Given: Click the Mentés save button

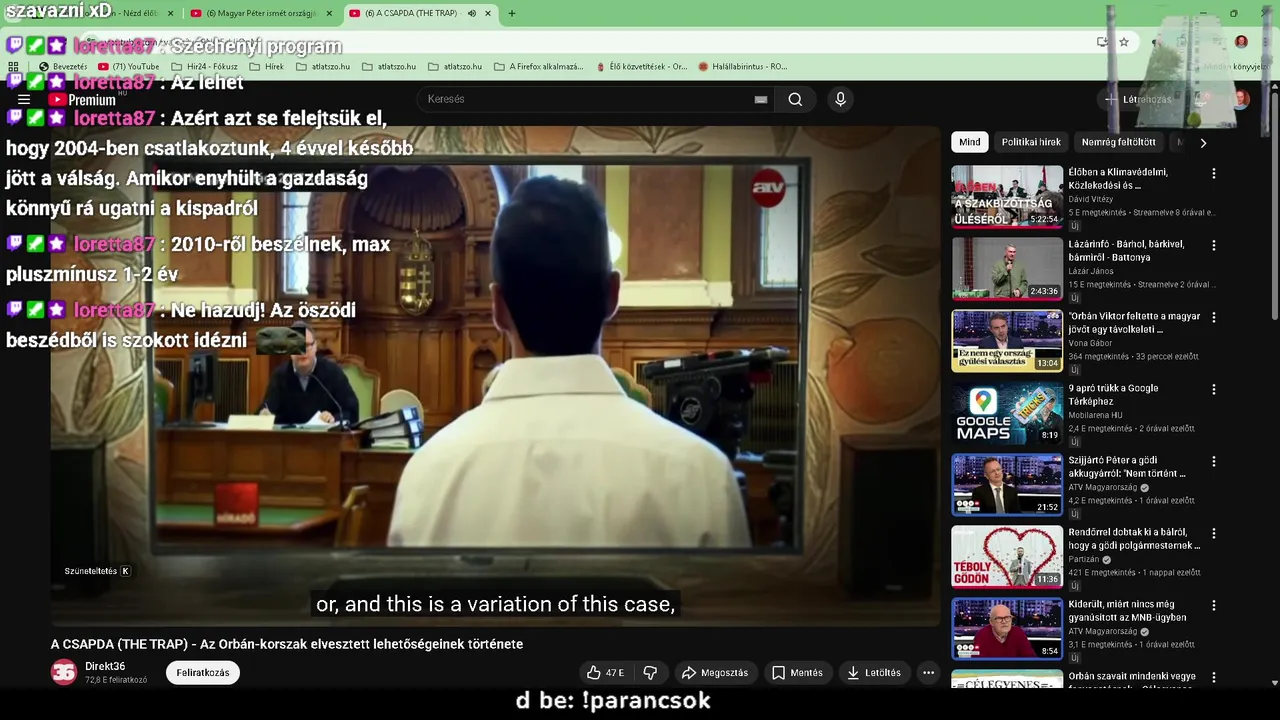Looking at the screenshot, I should tap(797, 673).
